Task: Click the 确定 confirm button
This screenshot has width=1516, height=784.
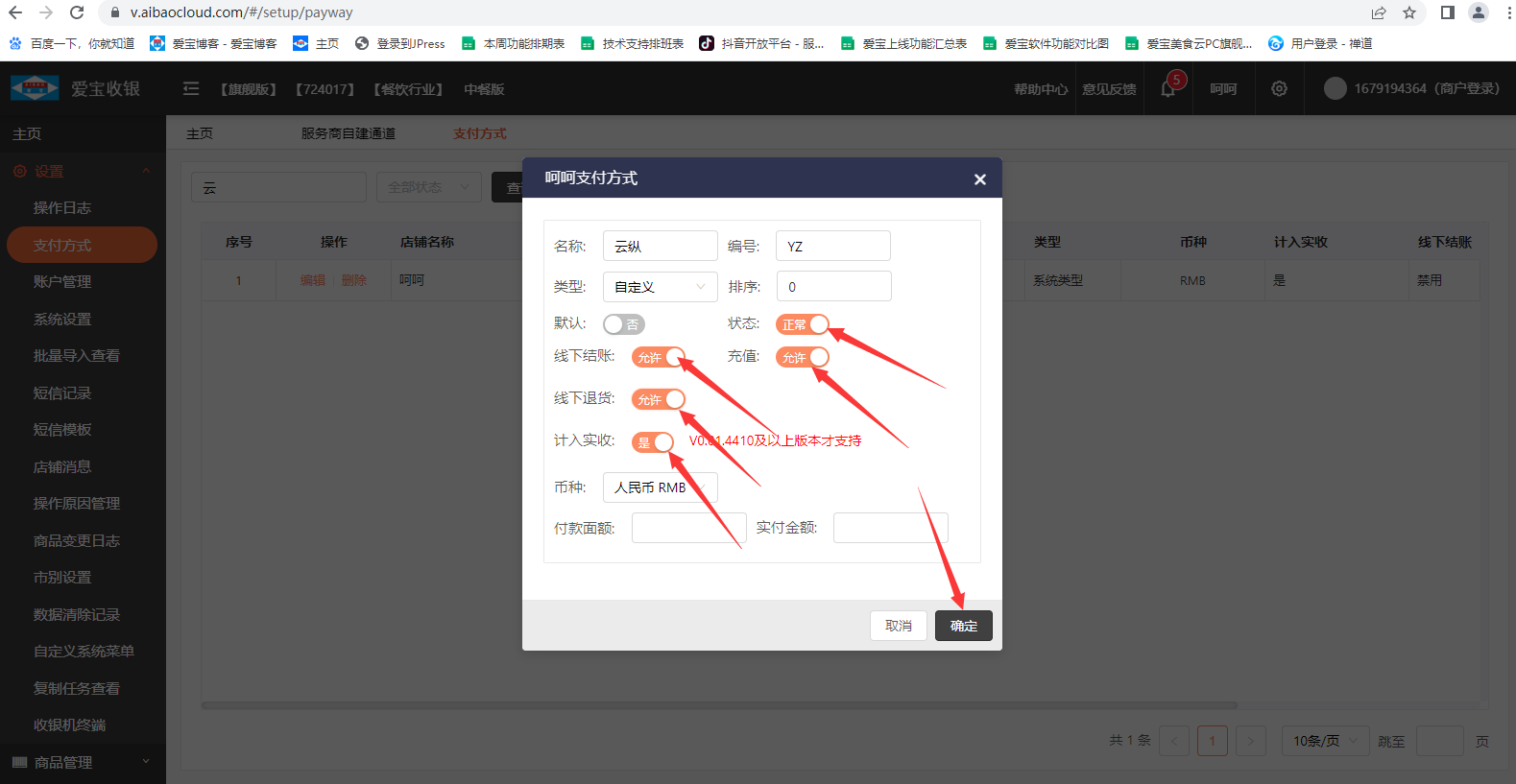Action: tap(963, 626)
